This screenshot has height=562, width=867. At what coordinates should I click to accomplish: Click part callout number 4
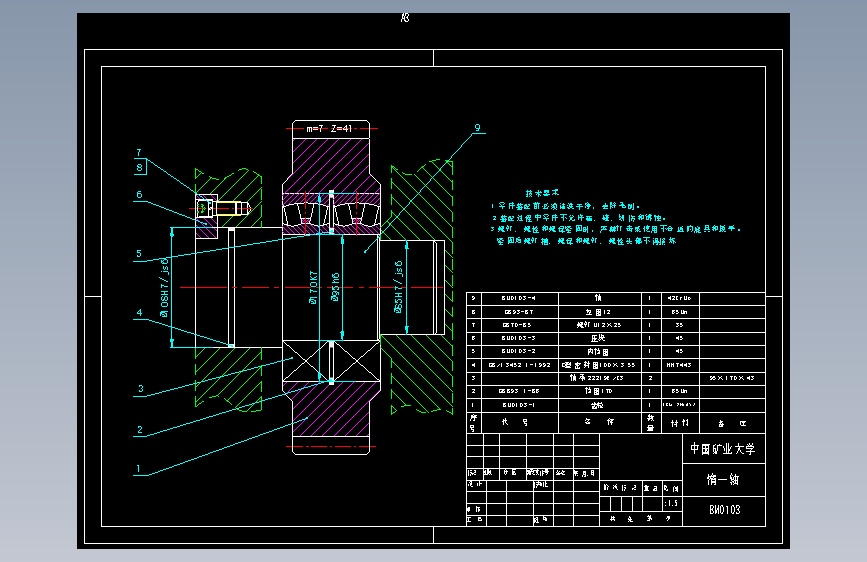point(139,313)
